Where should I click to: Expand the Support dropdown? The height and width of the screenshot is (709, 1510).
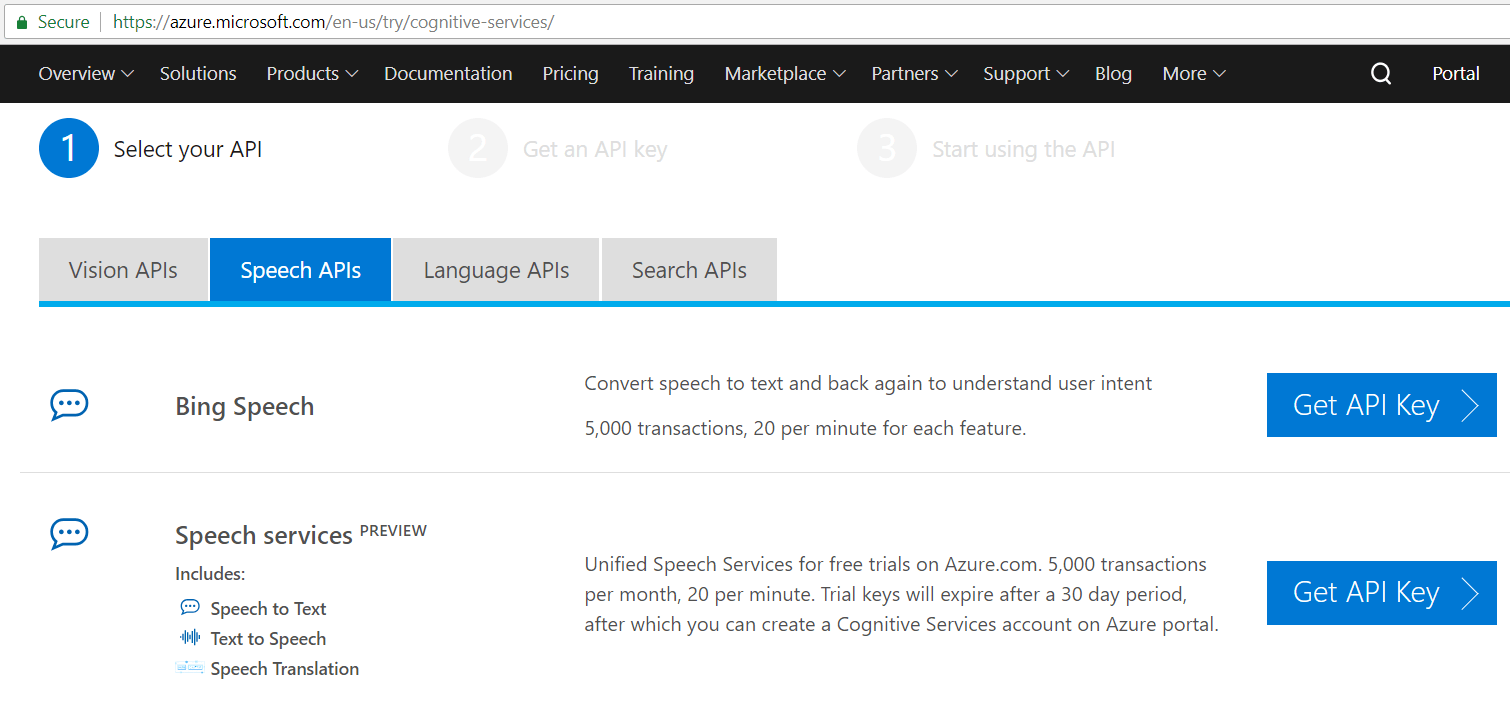click(1027, 74)
